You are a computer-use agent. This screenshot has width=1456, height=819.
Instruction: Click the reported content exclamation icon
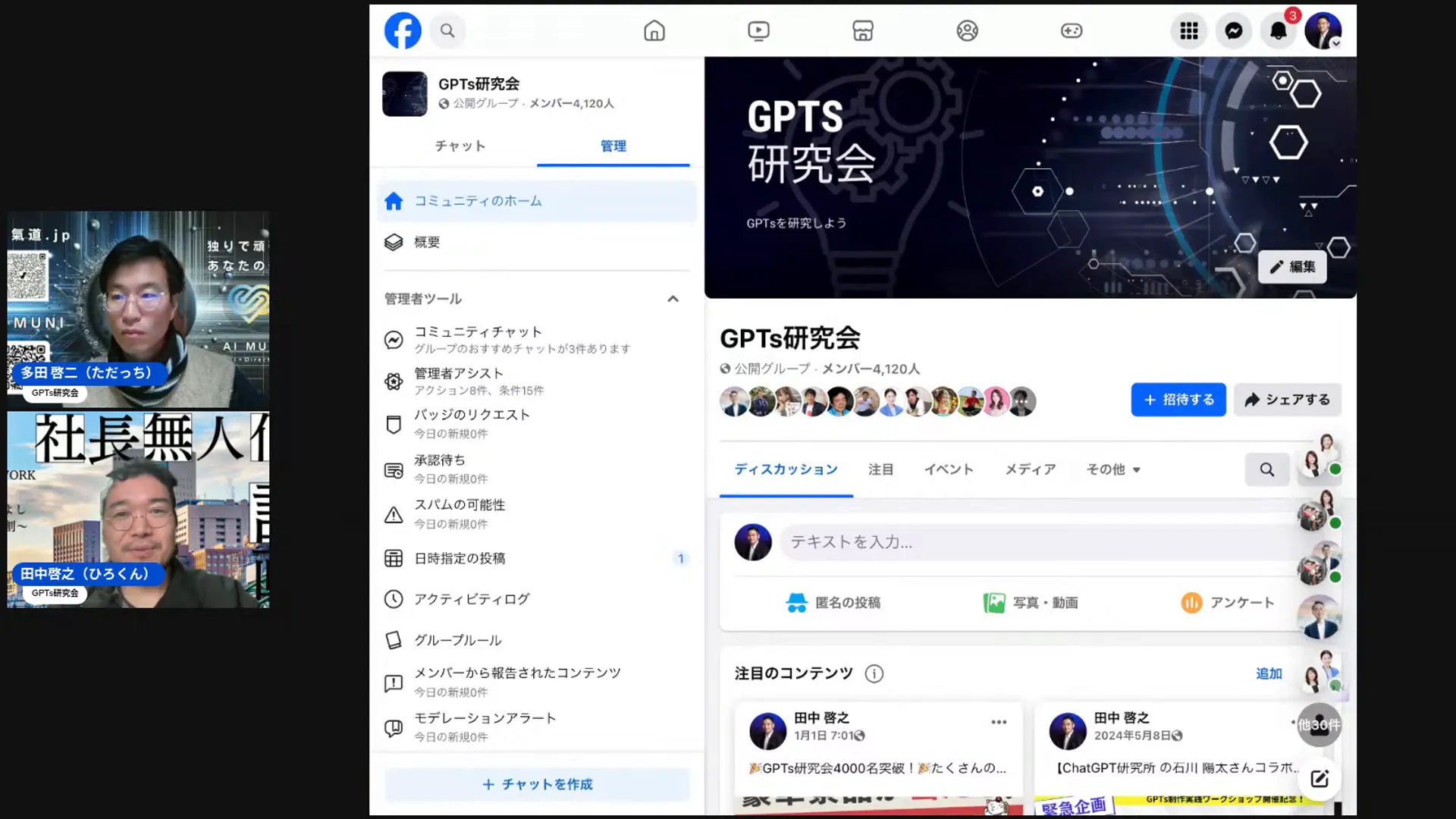click(394, 683)
